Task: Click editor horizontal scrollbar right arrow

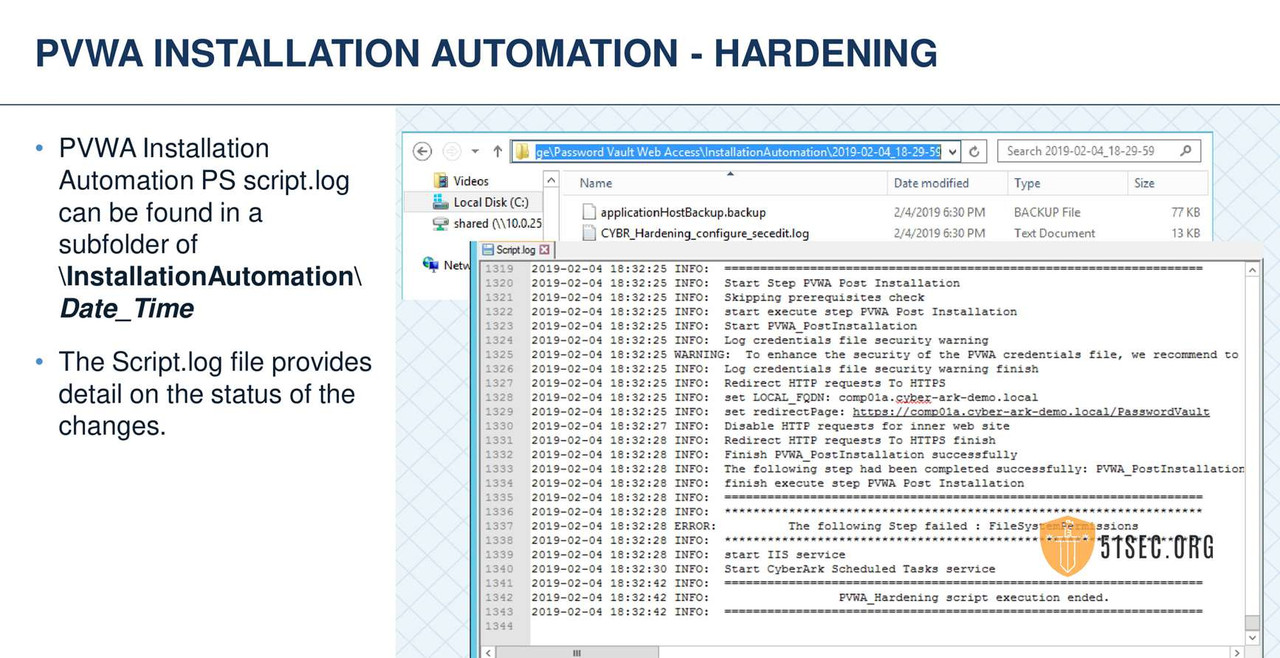Action: 1237,653
